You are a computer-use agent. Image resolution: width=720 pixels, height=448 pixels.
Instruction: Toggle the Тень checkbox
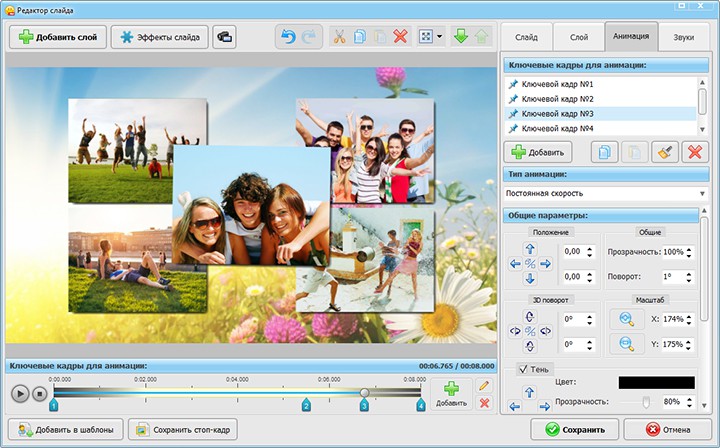[522, 369]
